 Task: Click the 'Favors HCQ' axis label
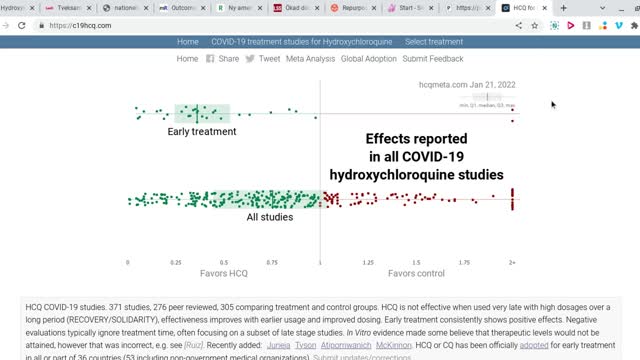(x=224, y=273)
